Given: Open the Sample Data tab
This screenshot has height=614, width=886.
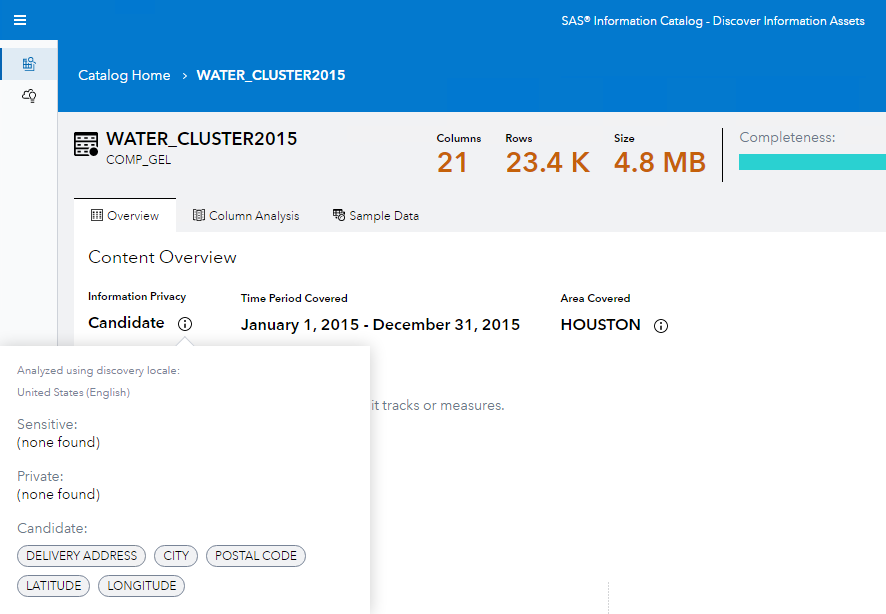Looking at the screenshot, I should tap(376, 216).
